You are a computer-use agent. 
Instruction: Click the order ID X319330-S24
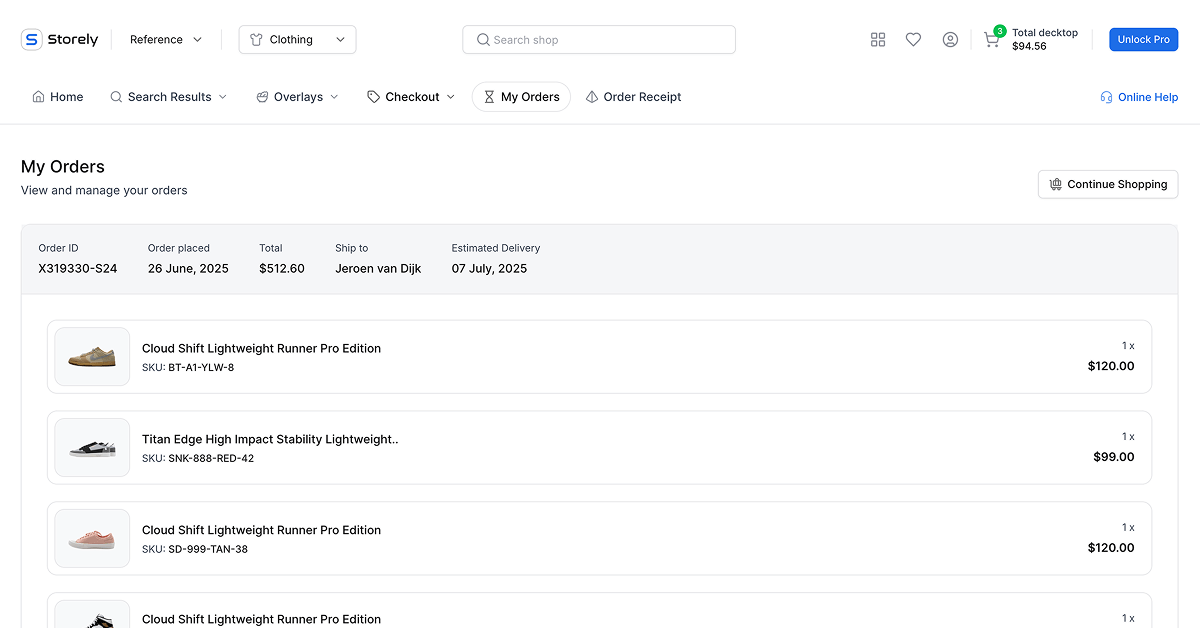[x=78, y=268]
